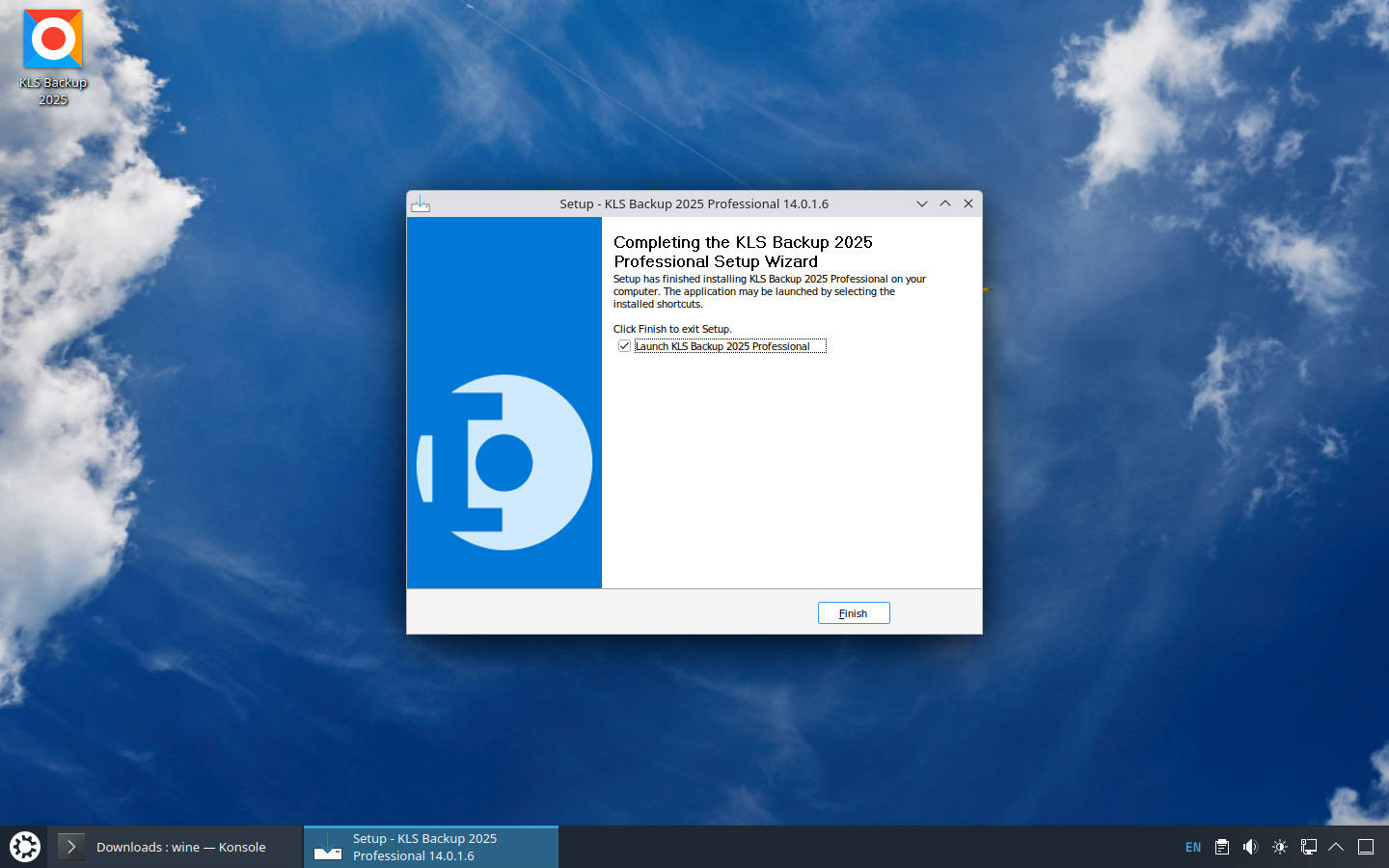Open the KLS Backup 2025 desktop icon
Image resolution: width=1389 pixels, height=868 pixels.
[x=53, y=58]
